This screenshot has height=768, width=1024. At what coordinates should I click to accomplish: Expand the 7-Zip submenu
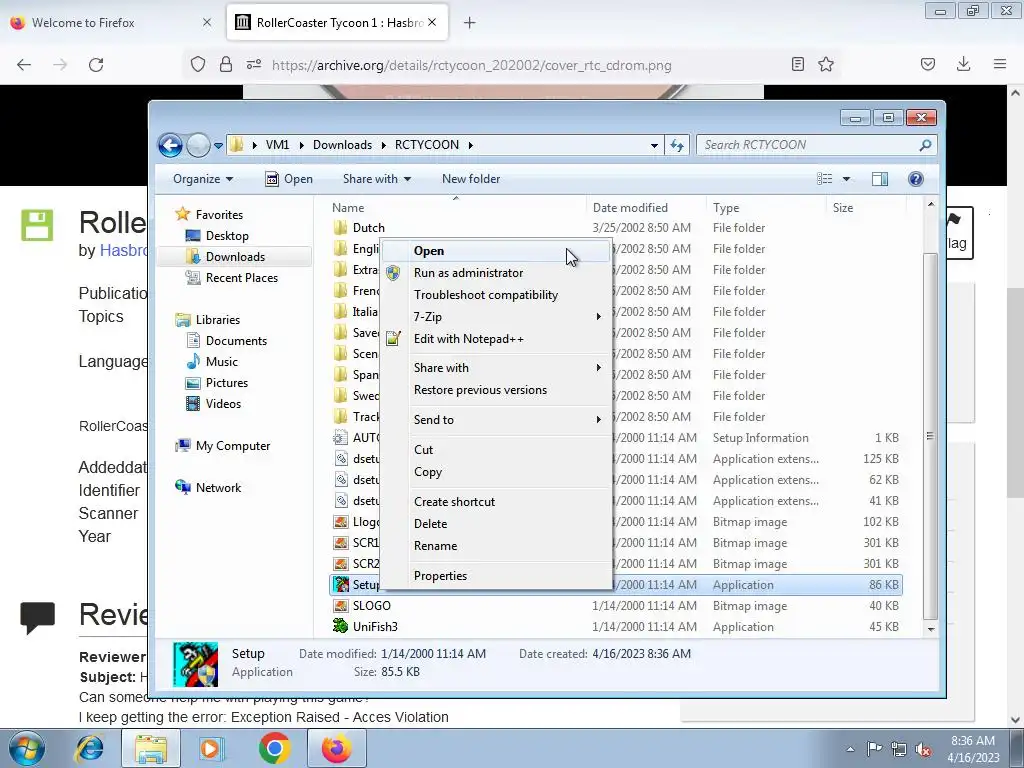[496, 317]
